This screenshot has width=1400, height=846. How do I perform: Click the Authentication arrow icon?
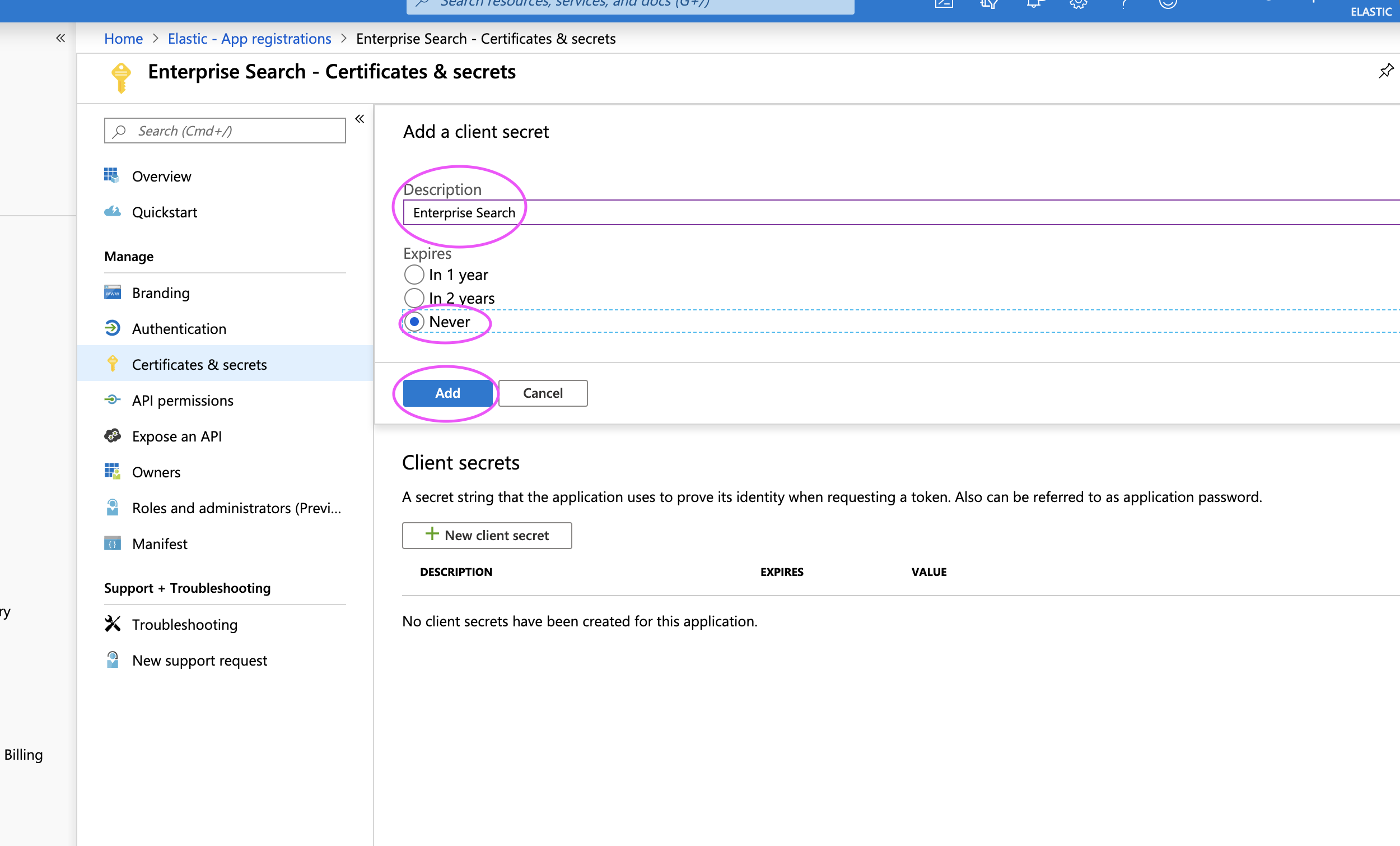[x=112, y=328]
